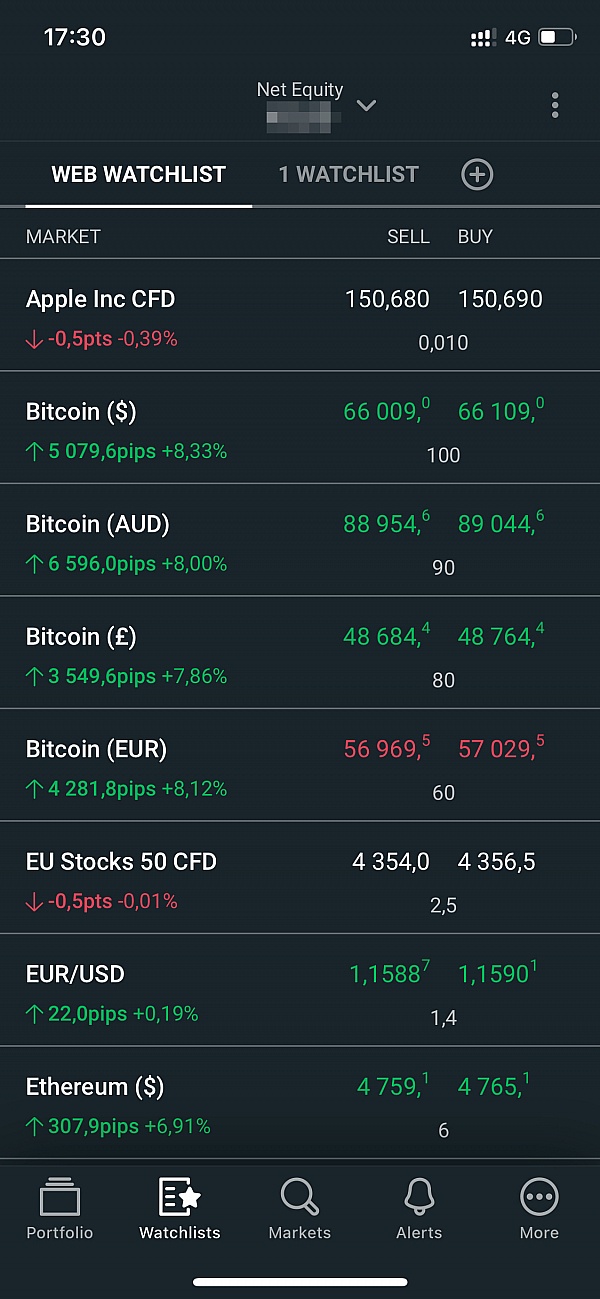The height and width of the screenshot is (1299, 600).
Task: Tap the Bitcoin ($) sell price 66 009
Action: click(x=386, y=411)
